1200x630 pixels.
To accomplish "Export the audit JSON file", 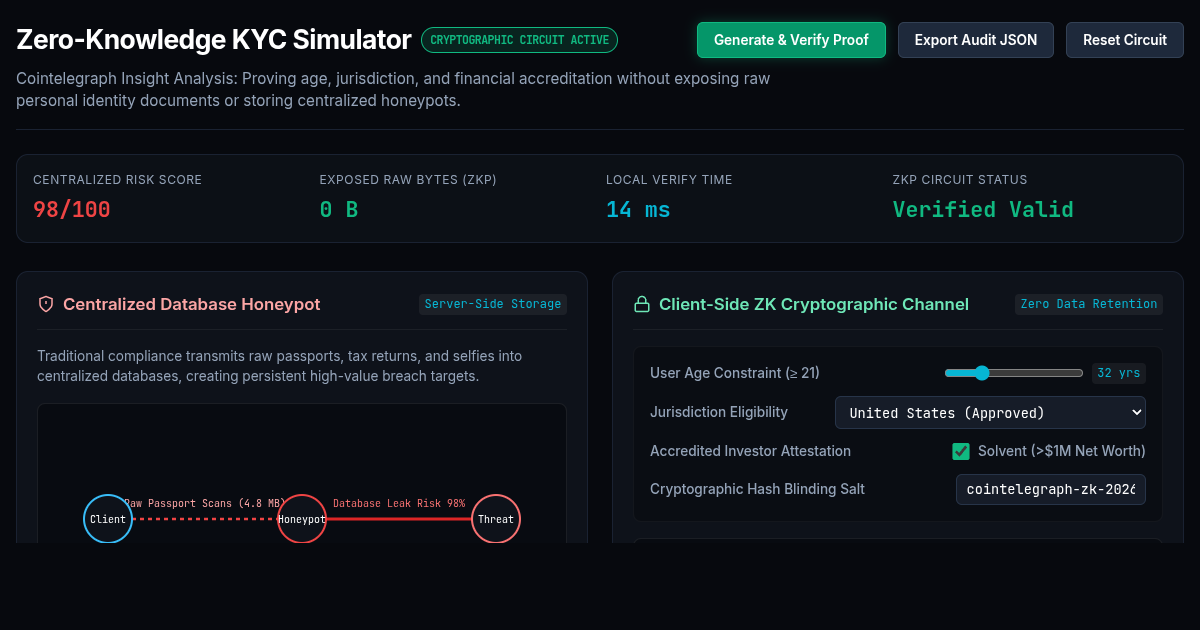I will click(x=976, y=40).
